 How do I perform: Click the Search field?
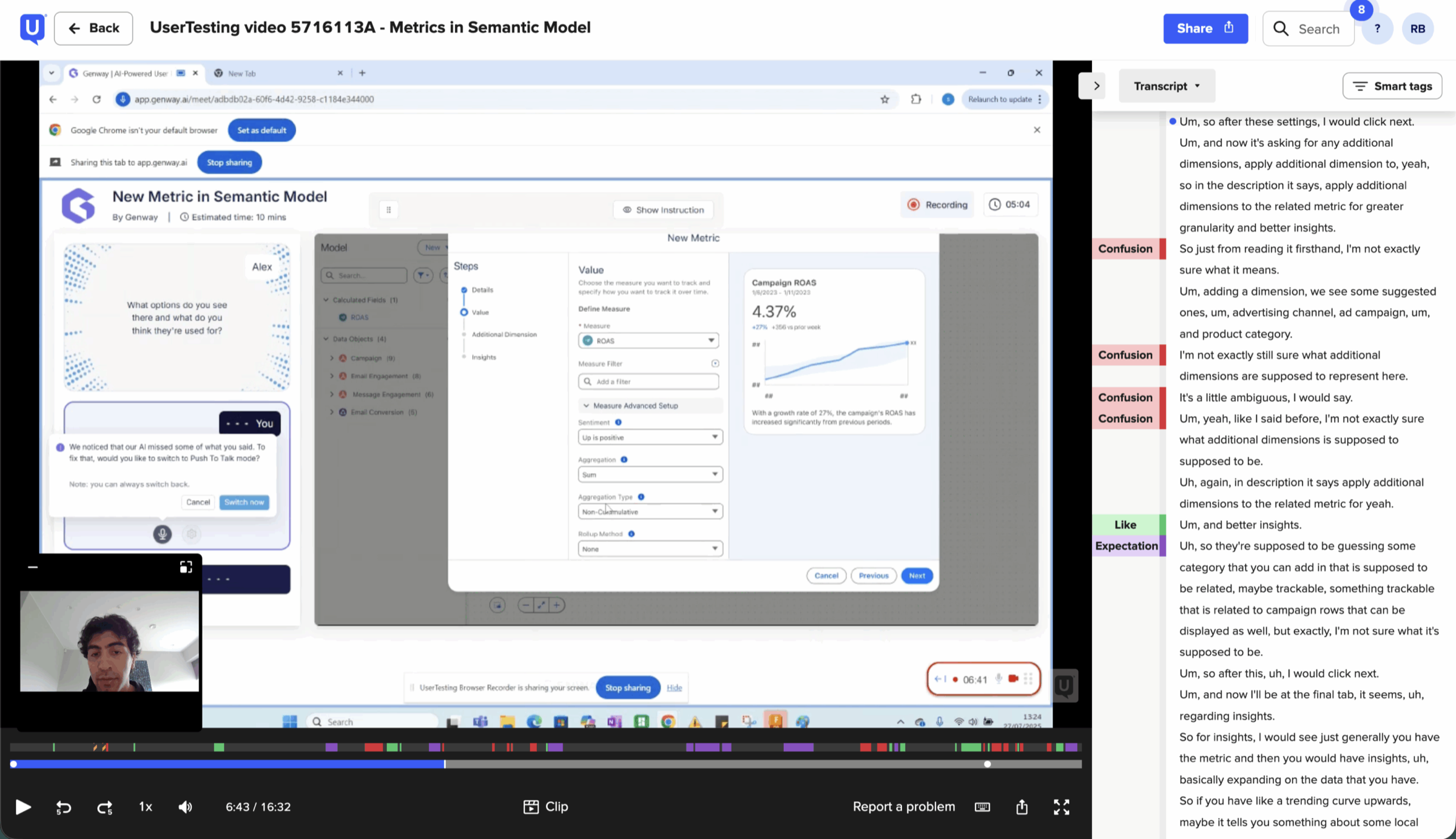coord(1309,29)
